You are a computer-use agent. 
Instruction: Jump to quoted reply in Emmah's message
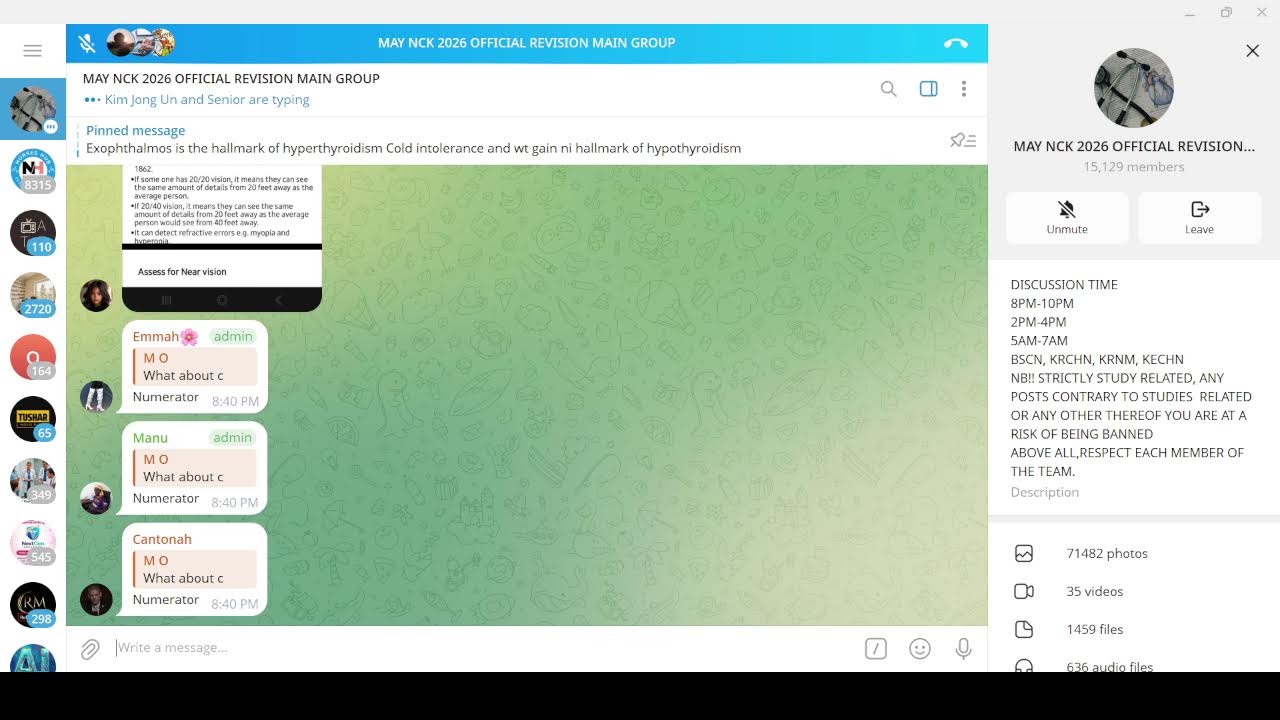point(195,367)
